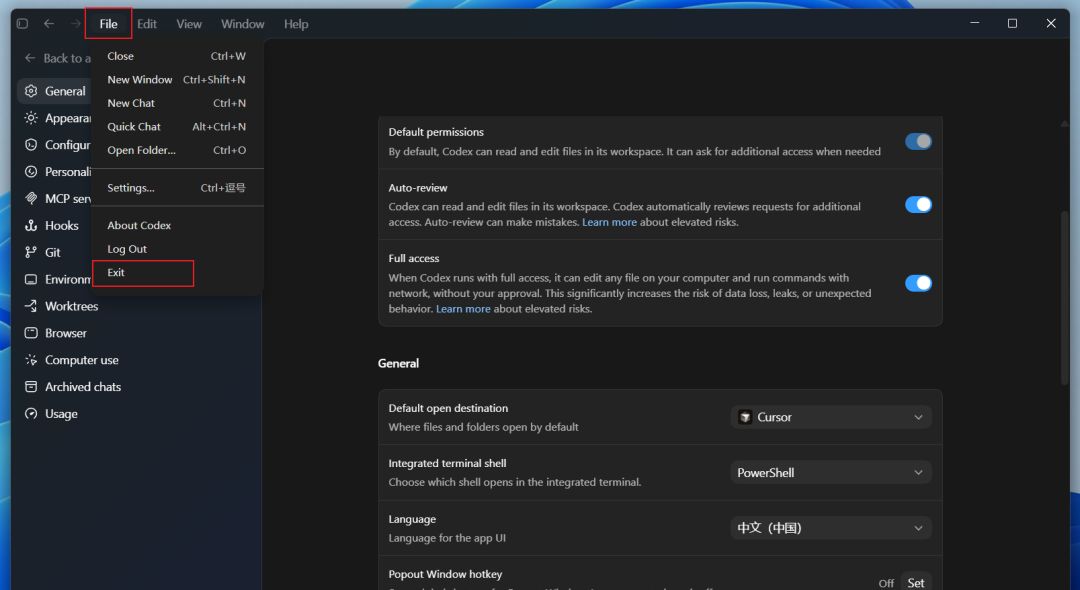Click the 'Worktrees' sidebar label

pos(72,306)
